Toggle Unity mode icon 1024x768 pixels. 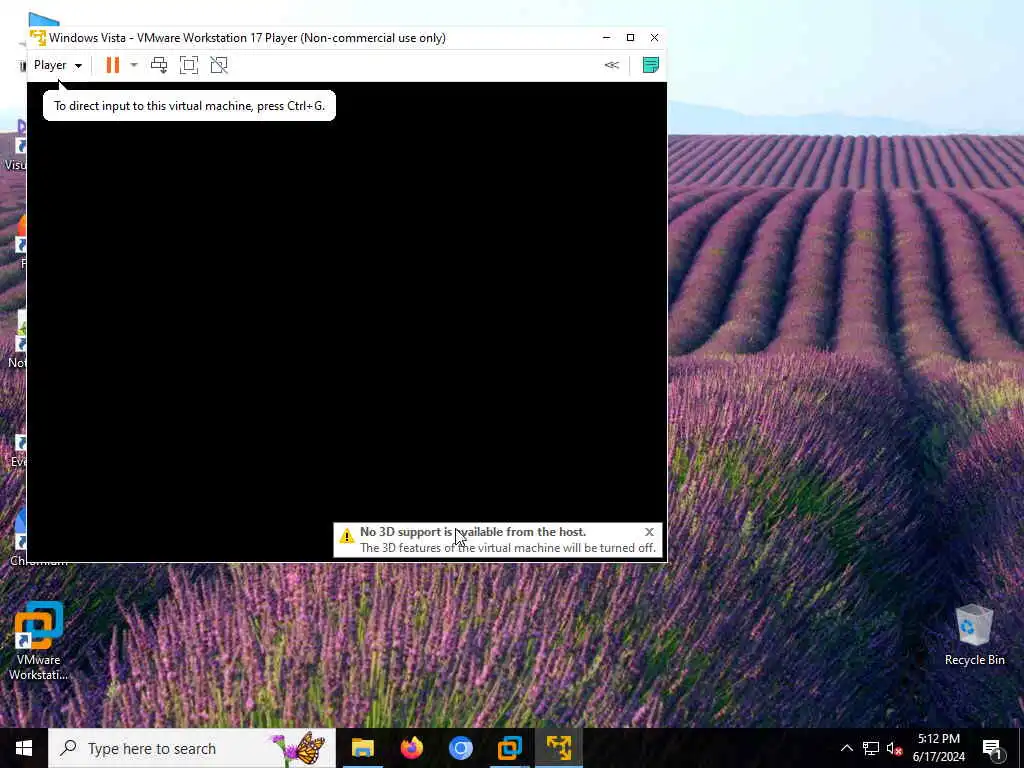(219, 65)
